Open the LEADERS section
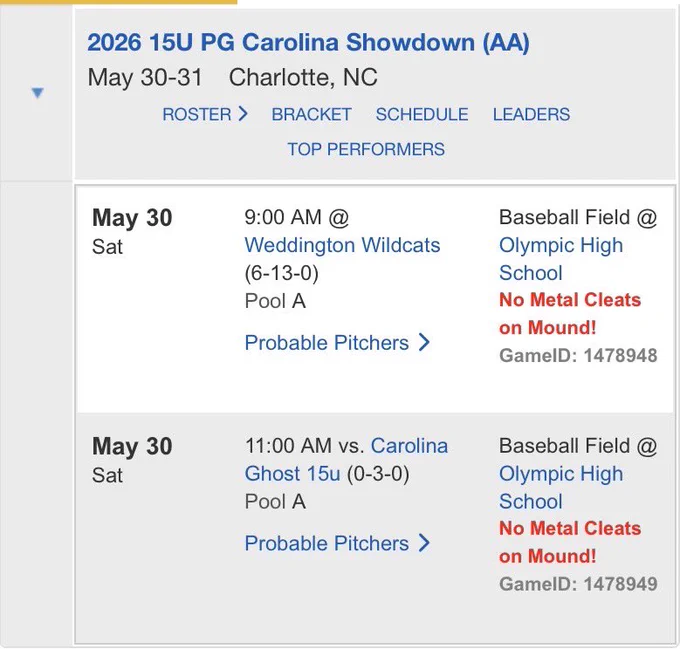The image size is (680, 649). (531, 114)
